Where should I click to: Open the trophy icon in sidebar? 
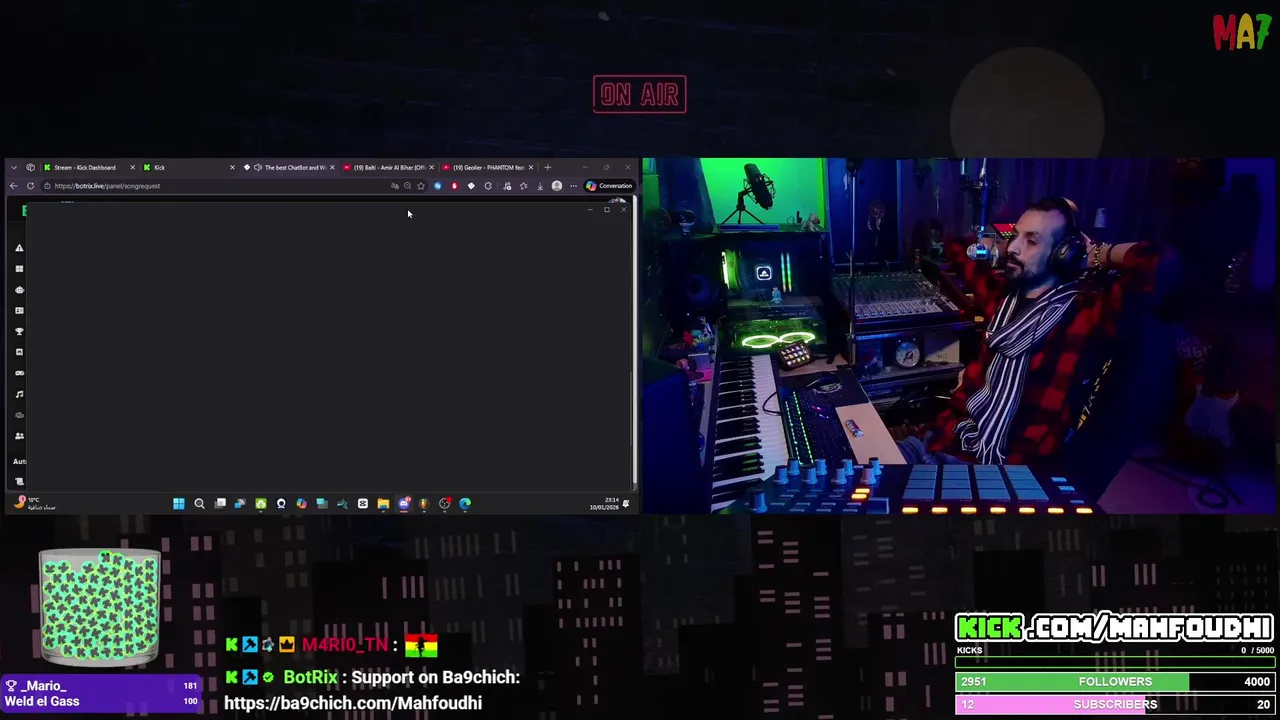point(19,331)
